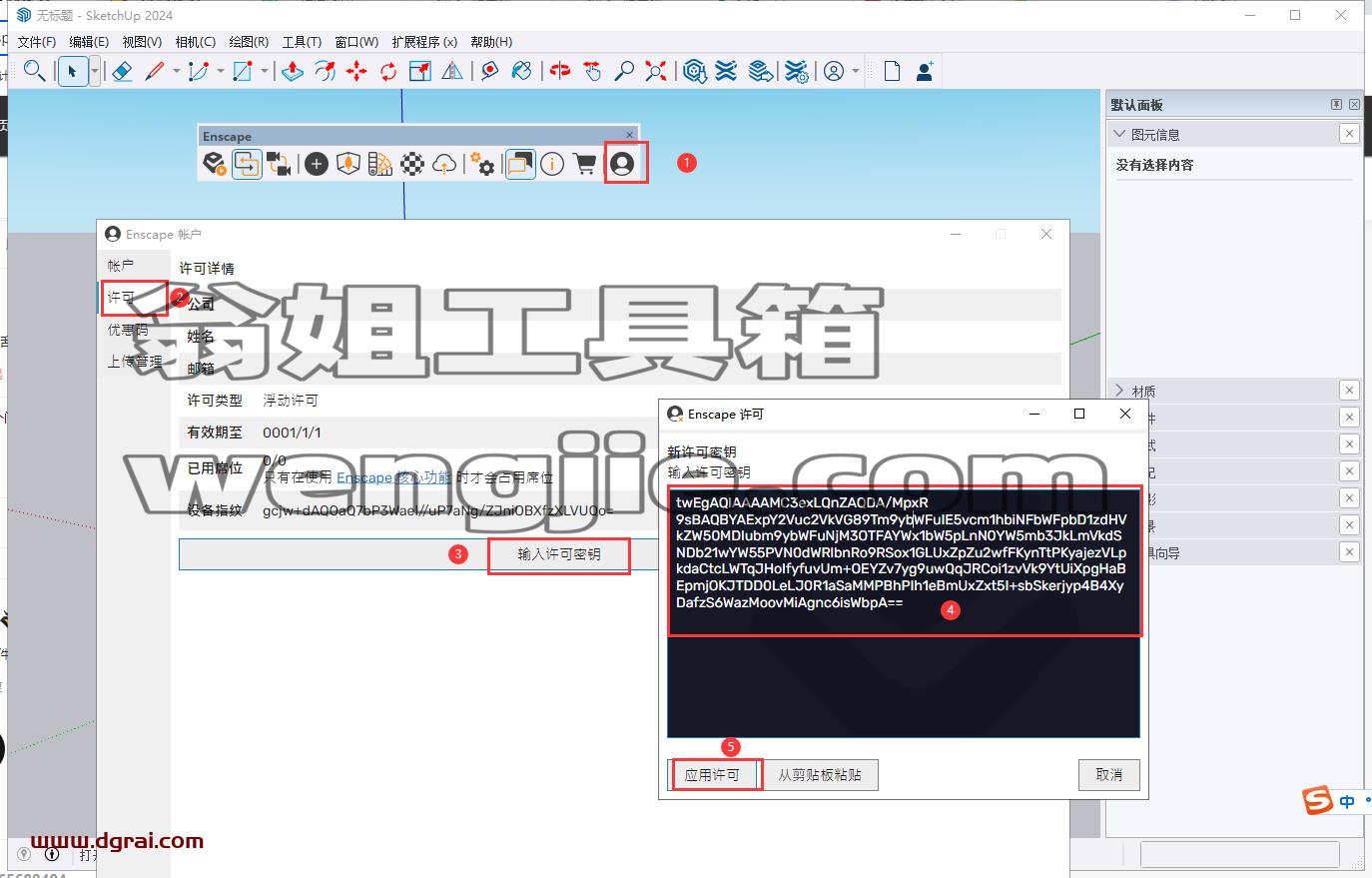Screen dimensions: 1372x878
Task: Select the Eraser tool
Action: 122,71
